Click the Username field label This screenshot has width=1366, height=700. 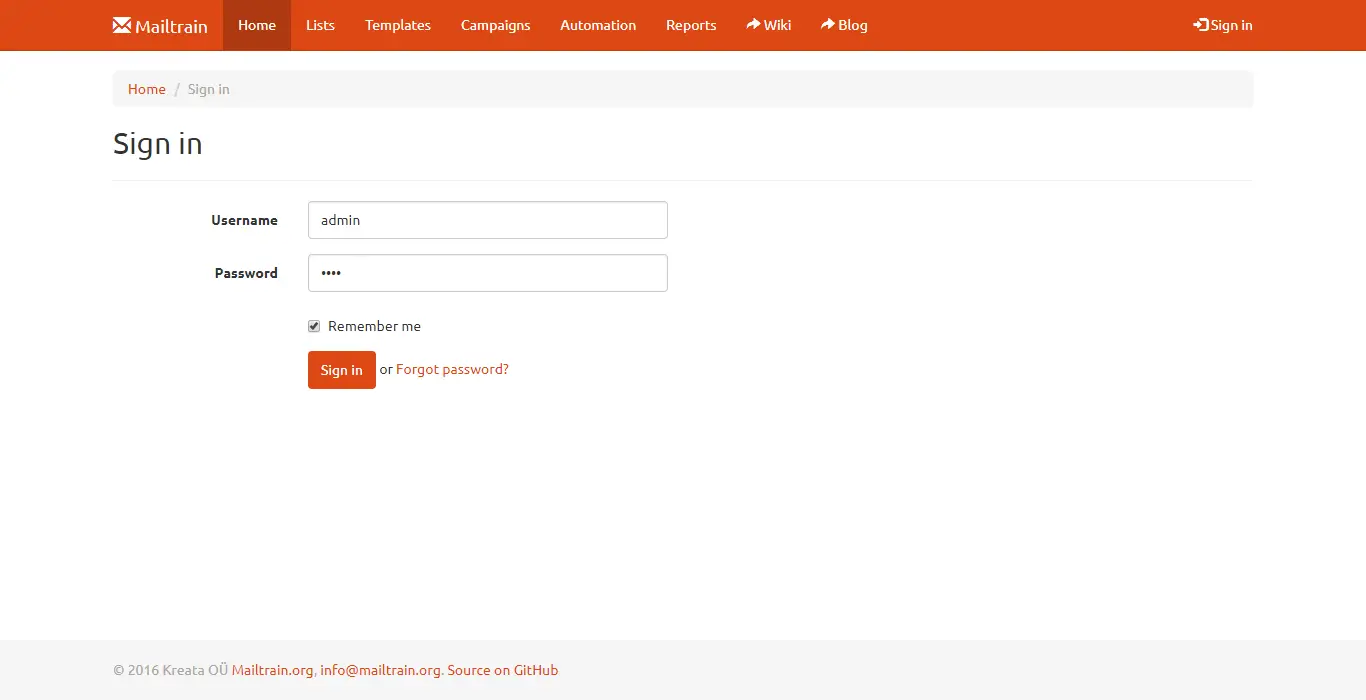[x=244, y=220]
